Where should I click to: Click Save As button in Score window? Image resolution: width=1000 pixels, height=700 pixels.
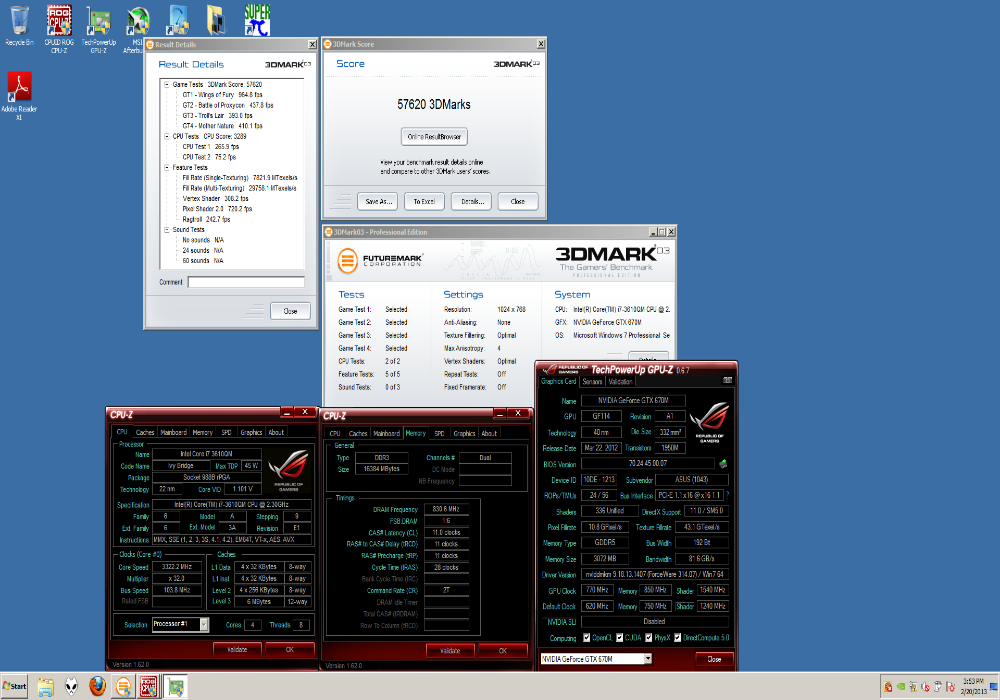[x=378, y=201]
